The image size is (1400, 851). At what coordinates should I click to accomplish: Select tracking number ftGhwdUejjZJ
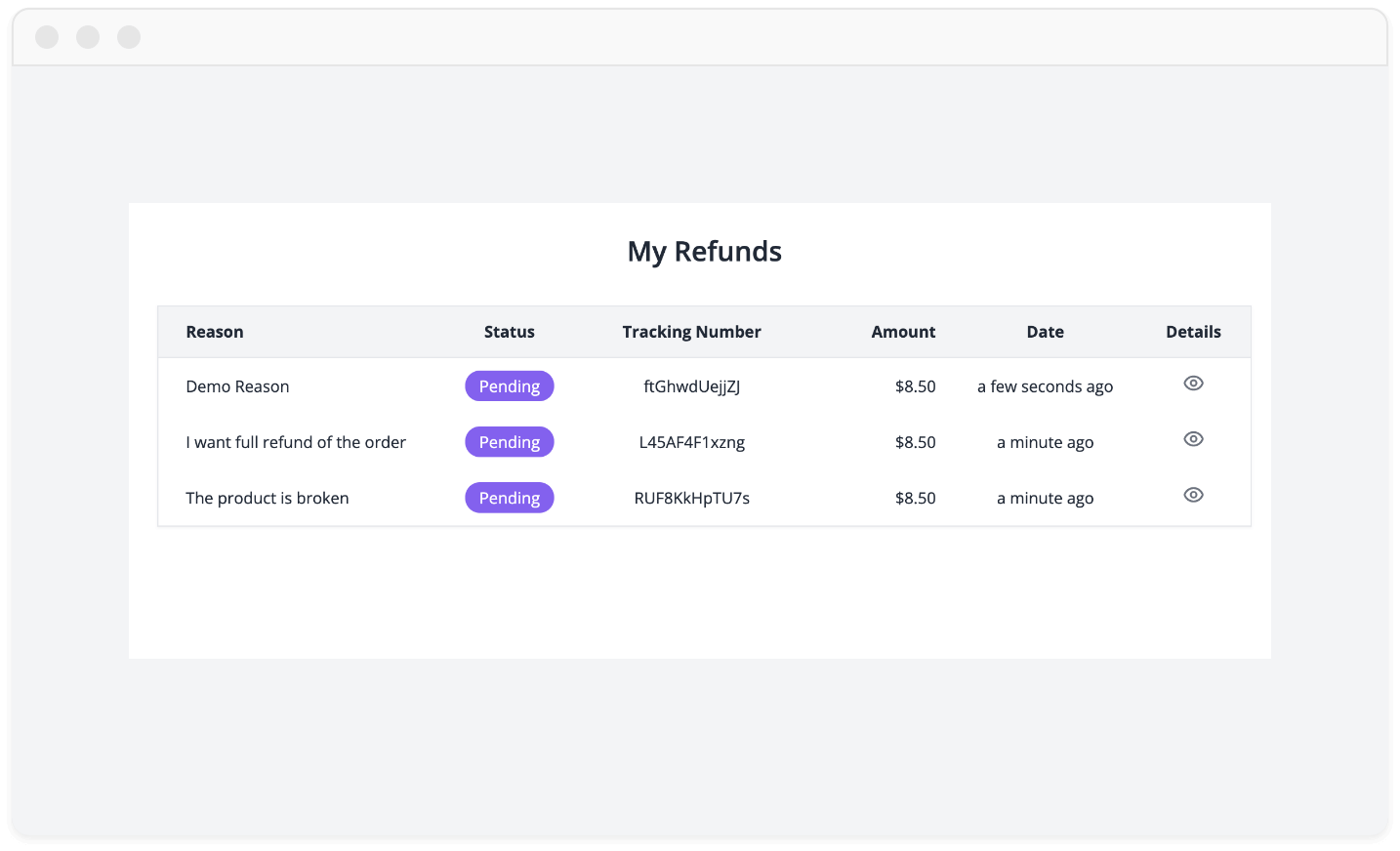click(x=691, y=386)
